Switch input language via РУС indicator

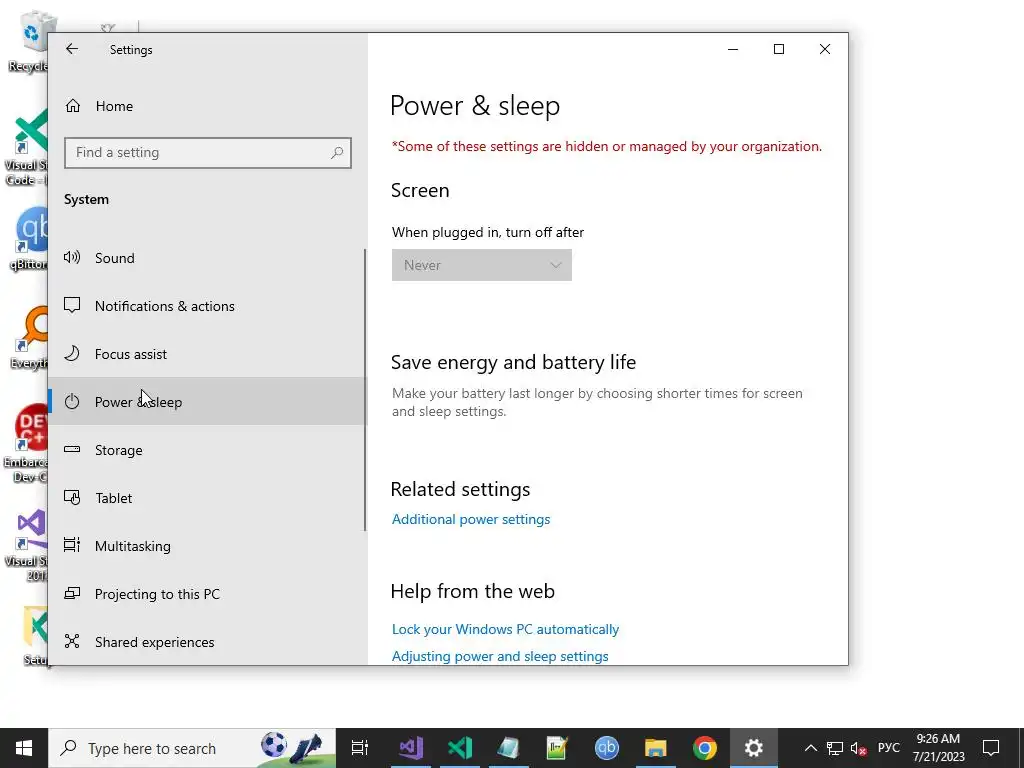[x=889, y=748]
